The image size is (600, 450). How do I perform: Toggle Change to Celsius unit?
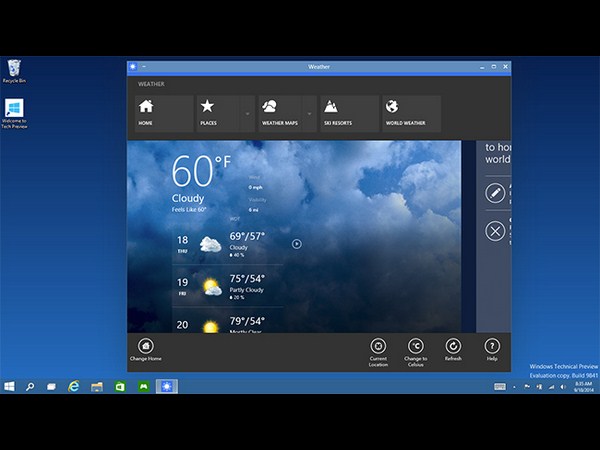tap(415, 350)
